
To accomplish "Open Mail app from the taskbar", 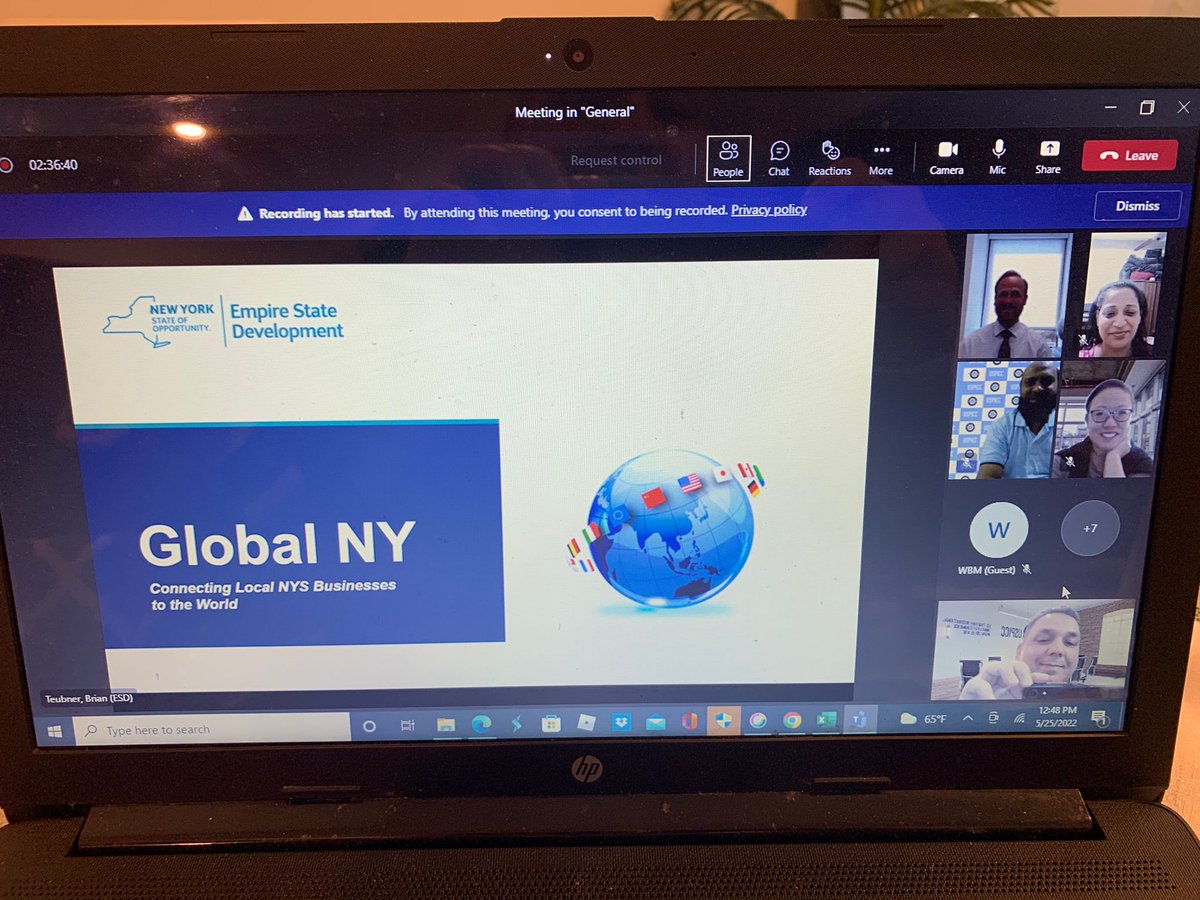I will [655, 722].
